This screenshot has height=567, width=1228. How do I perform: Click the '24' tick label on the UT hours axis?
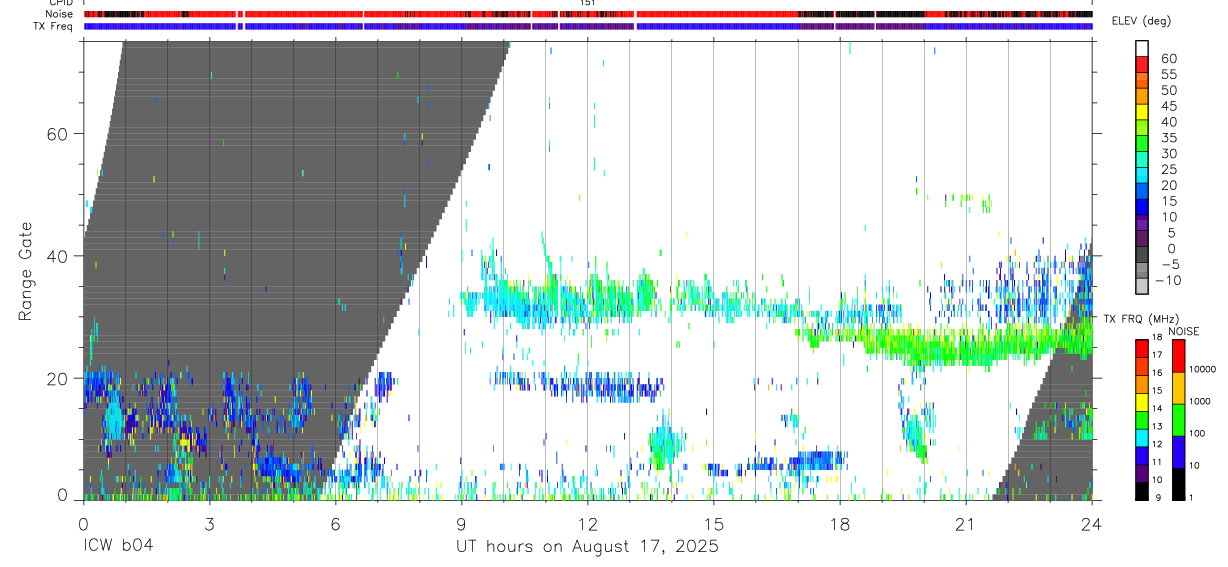[x=1092, y=524]
